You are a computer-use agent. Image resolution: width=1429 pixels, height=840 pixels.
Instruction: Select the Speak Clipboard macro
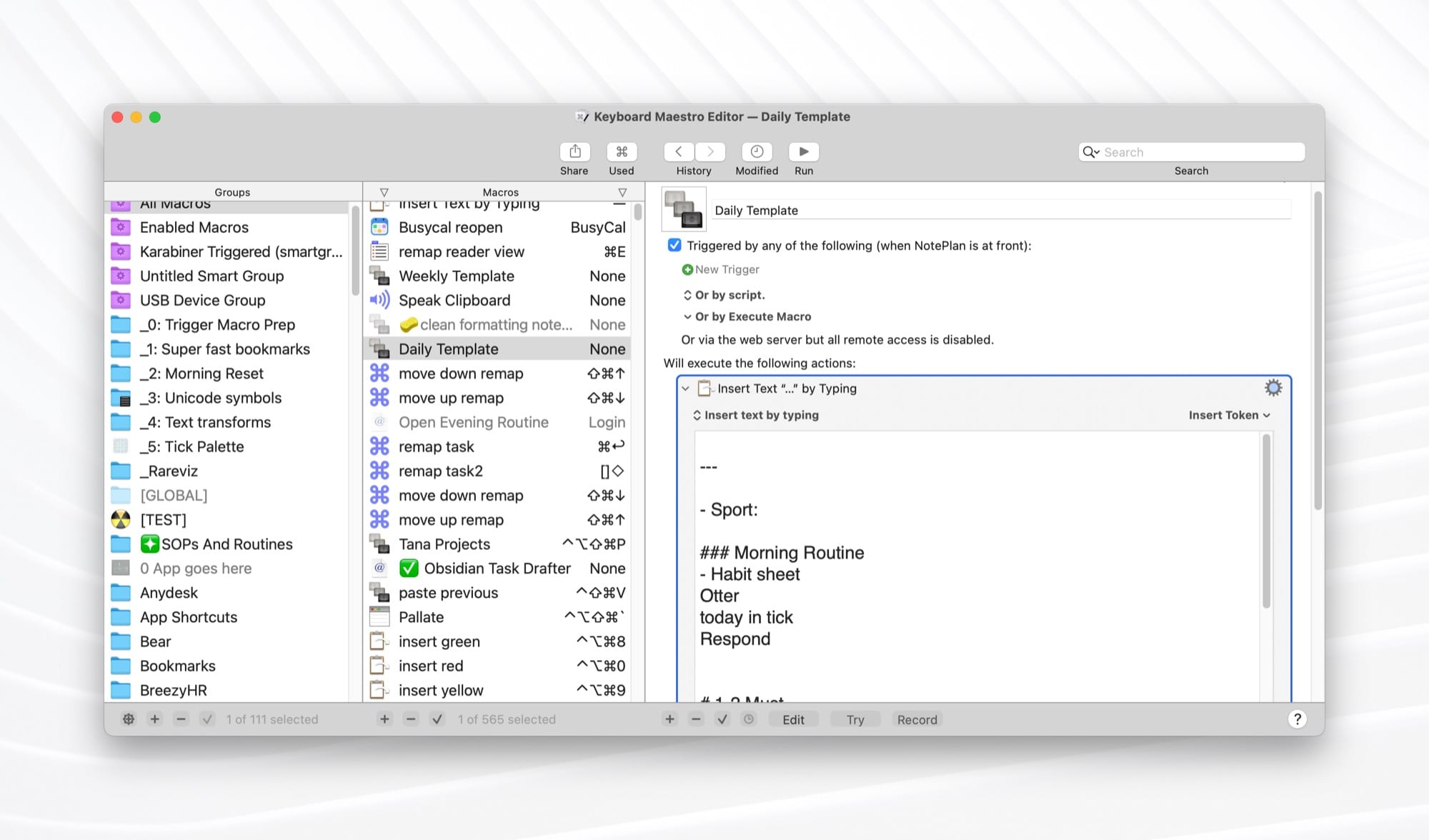(x=499, y=300)
